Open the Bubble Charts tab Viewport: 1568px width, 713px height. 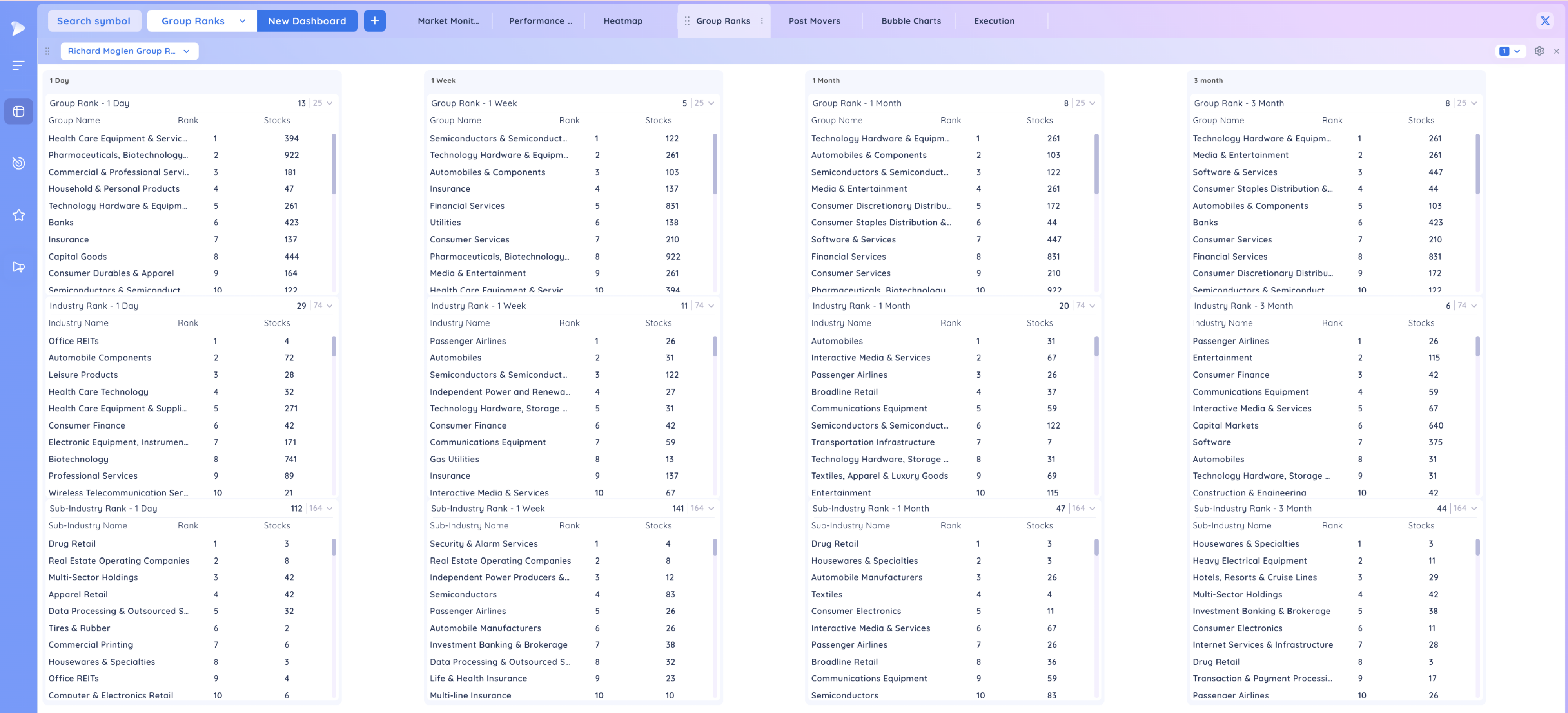pyautogui.click(x=911, y=21)
